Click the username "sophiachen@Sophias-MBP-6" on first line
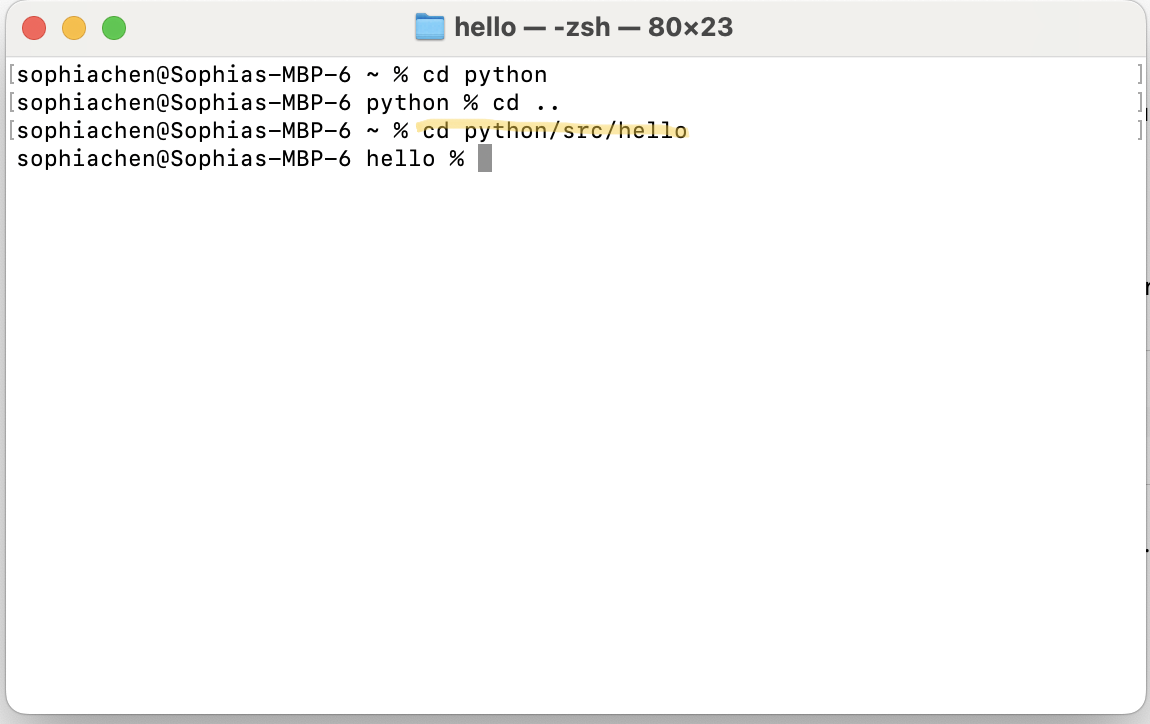The height and width of the screenshot is (724, 1150). click(x=184, y=75)
